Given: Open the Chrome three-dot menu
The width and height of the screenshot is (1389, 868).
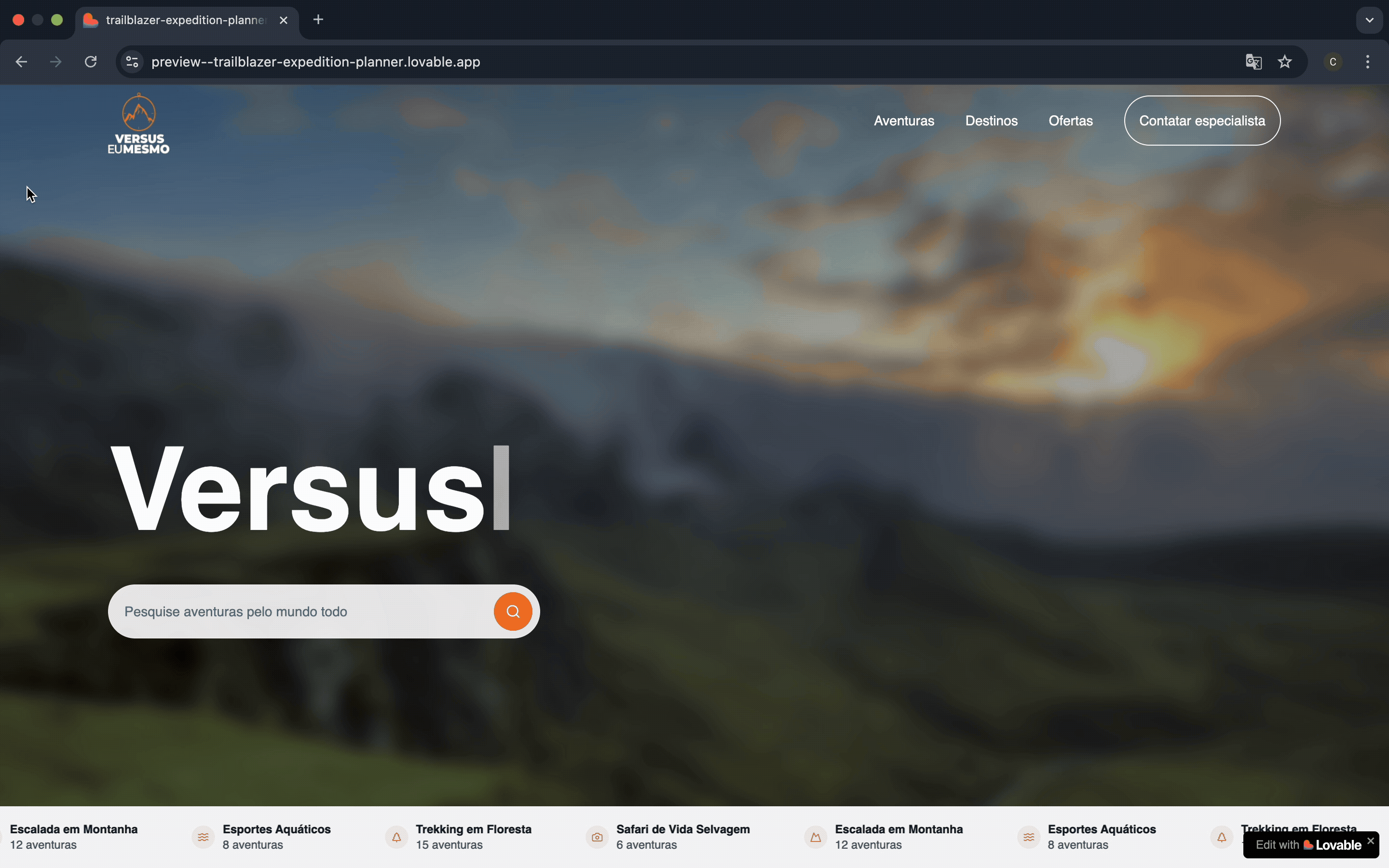Looking at the screenshot, I should click(x=1368, y=61).
